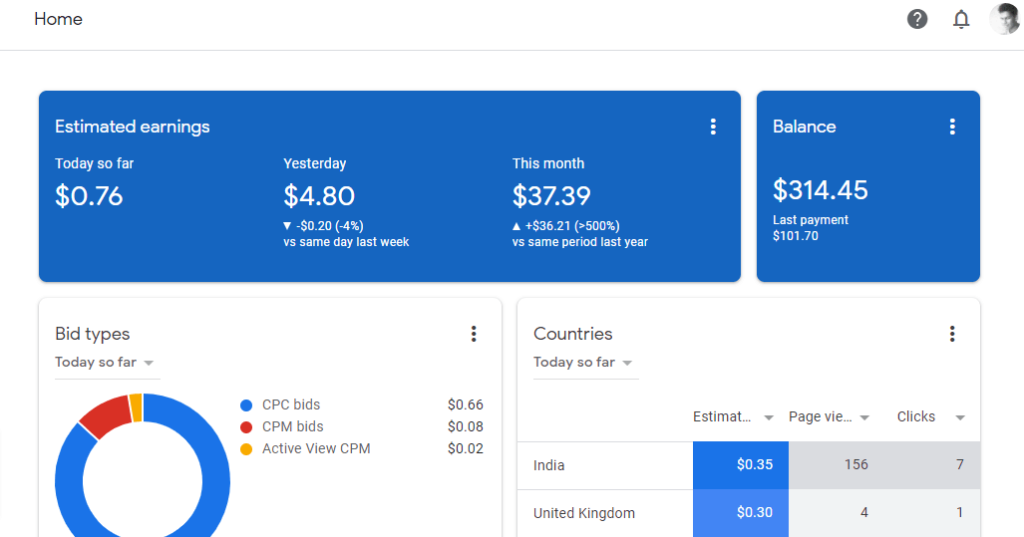1024x537 pixels.
Task: Expand Bid types 'Today so far' dropdown
Action: click(x=104, y=363)
